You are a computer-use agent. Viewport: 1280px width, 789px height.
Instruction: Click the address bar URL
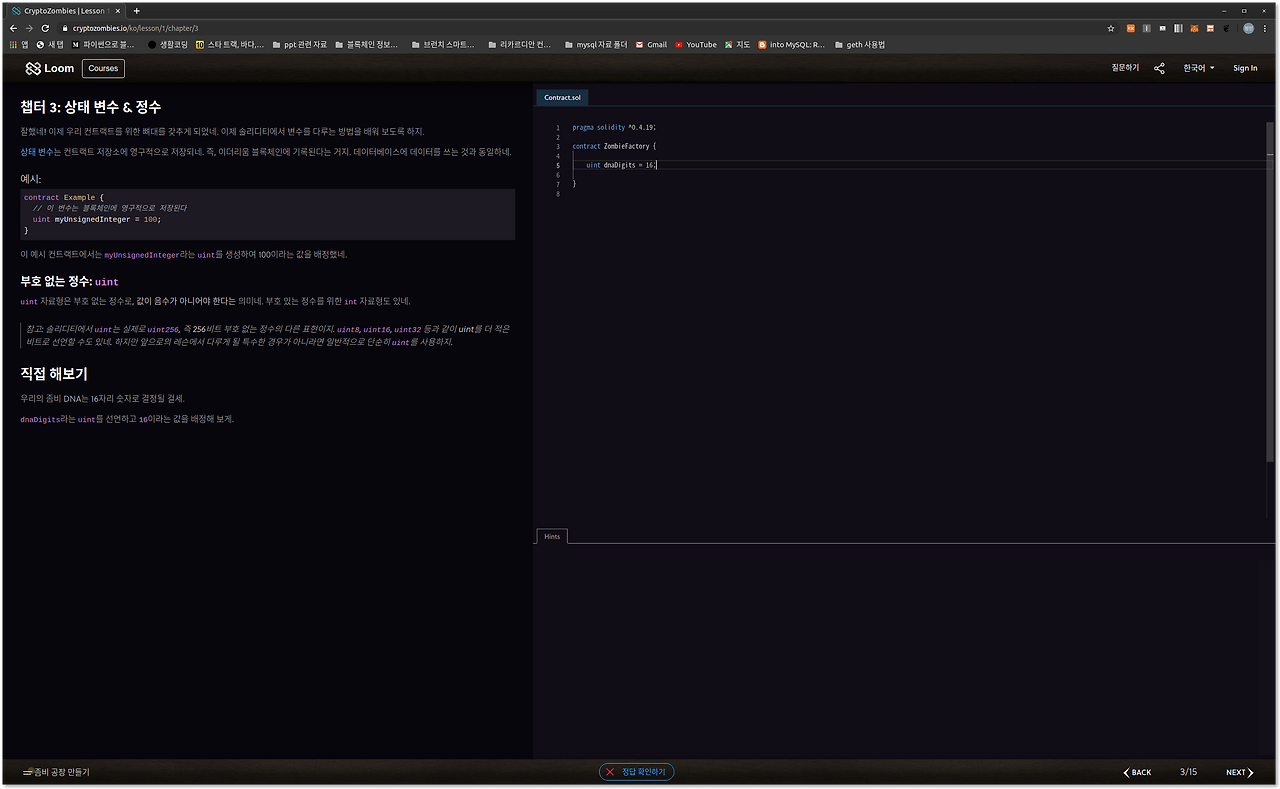[135, 28]
